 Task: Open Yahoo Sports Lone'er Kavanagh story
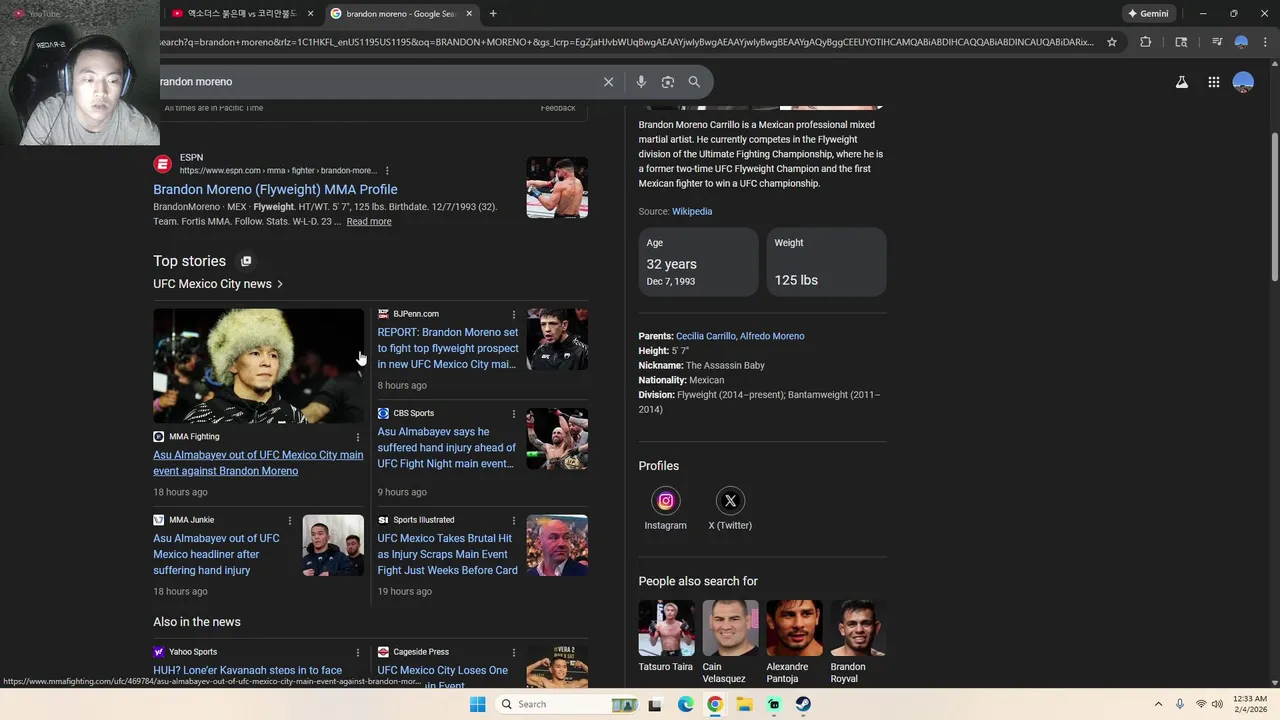tap(248, 671)
